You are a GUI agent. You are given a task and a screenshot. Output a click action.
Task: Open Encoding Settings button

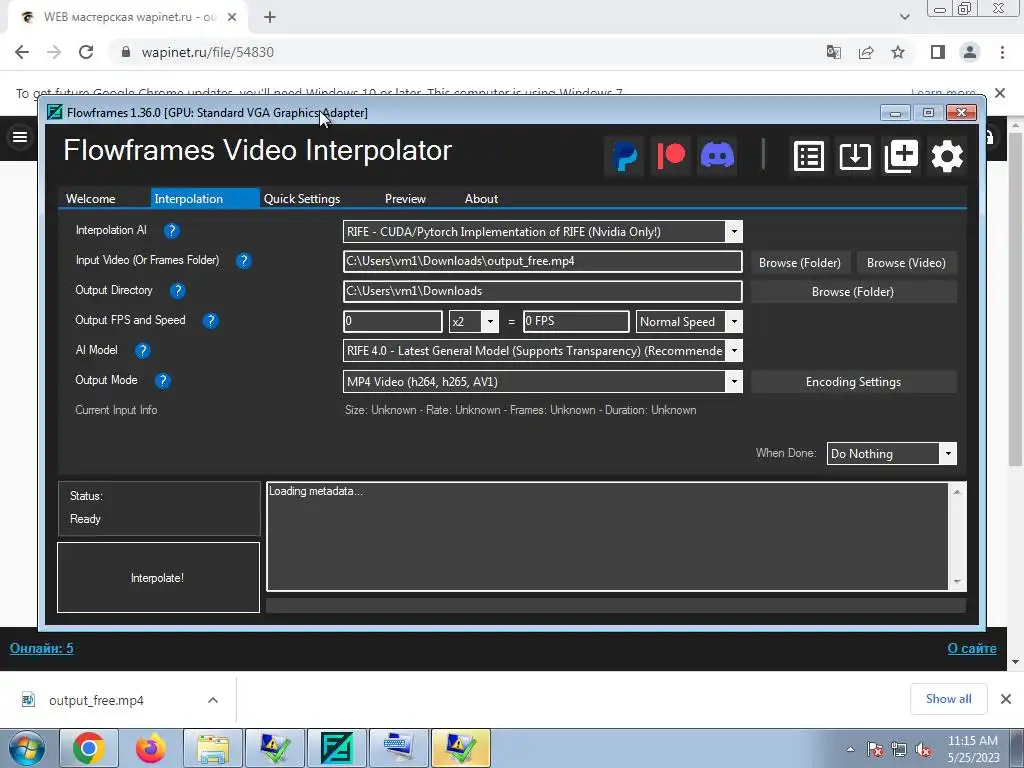point(853,382)
